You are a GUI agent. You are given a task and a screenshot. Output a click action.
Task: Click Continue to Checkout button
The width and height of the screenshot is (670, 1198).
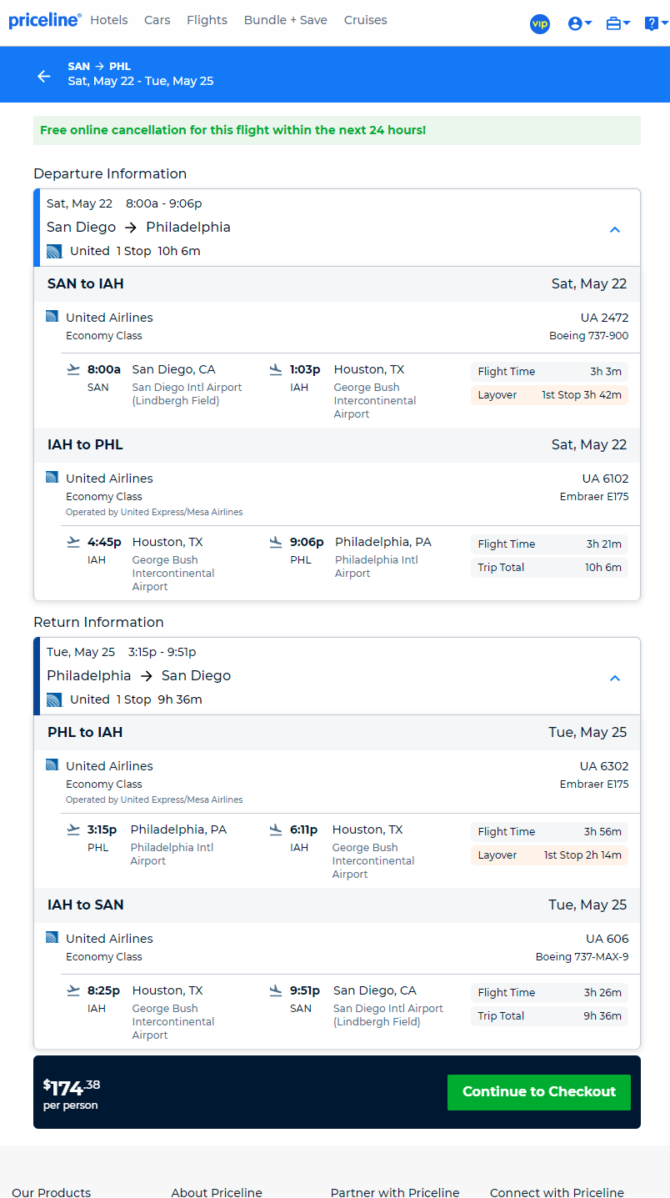click(539, 1092)
